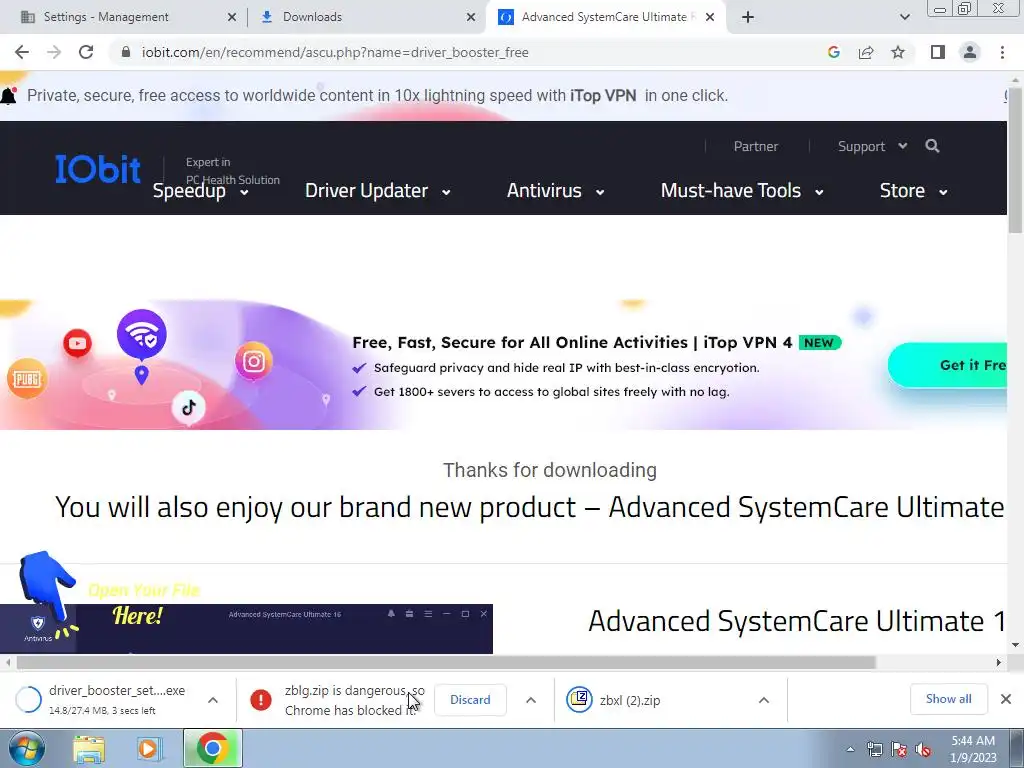This screenshot has width=1024, height=768.
Task: Click the YouTube icon in banner
Action: click(77, 344)
